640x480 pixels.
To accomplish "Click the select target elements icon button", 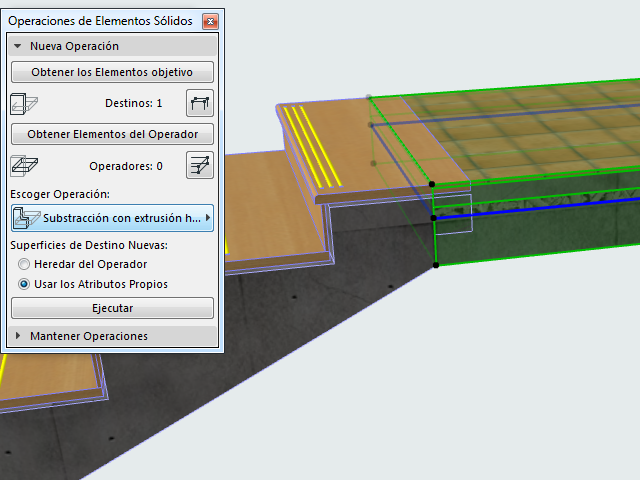I will (x=200, y=103).
